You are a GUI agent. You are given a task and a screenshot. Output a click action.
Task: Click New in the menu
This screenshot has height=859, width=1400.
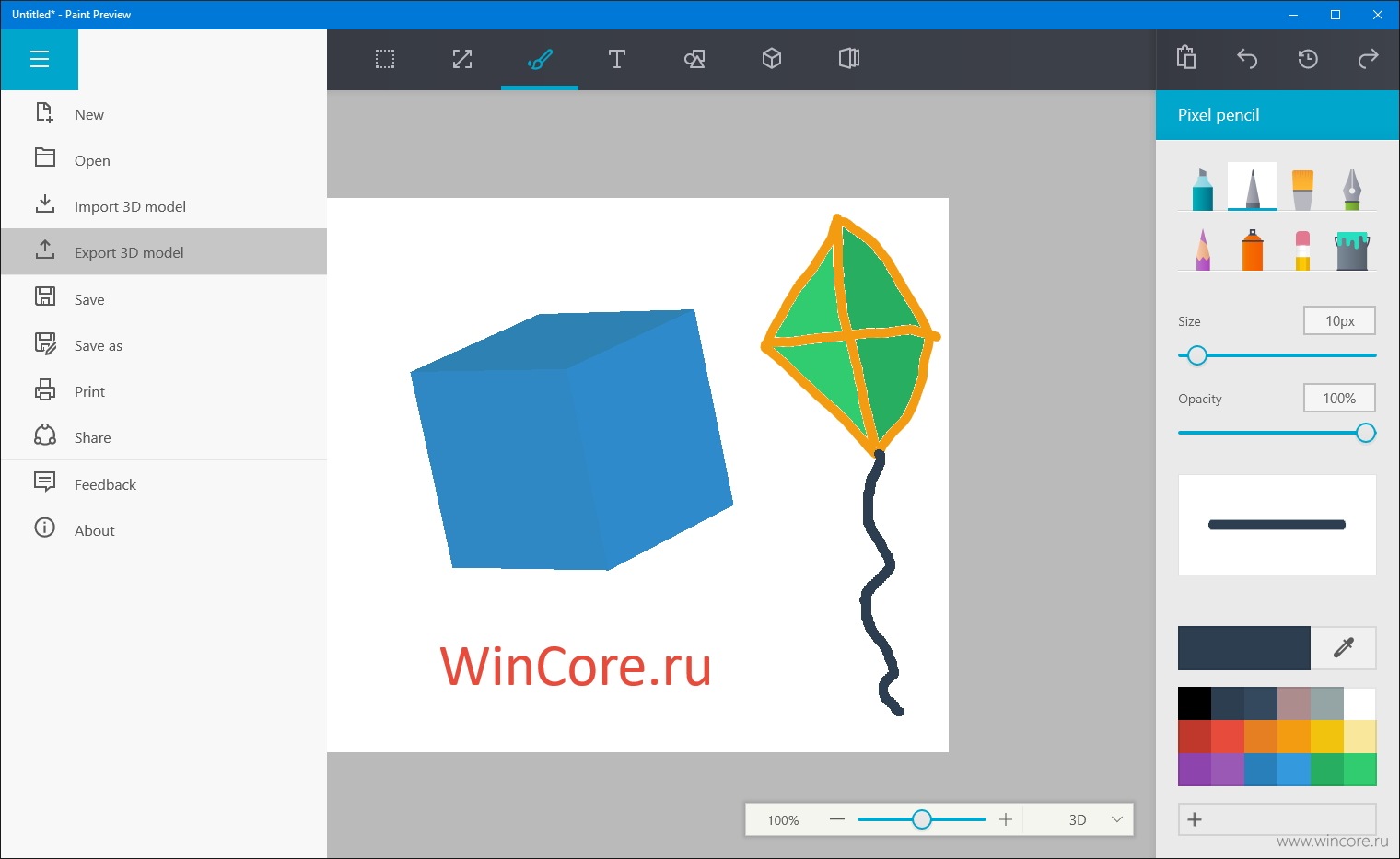(x=164, y=114)
